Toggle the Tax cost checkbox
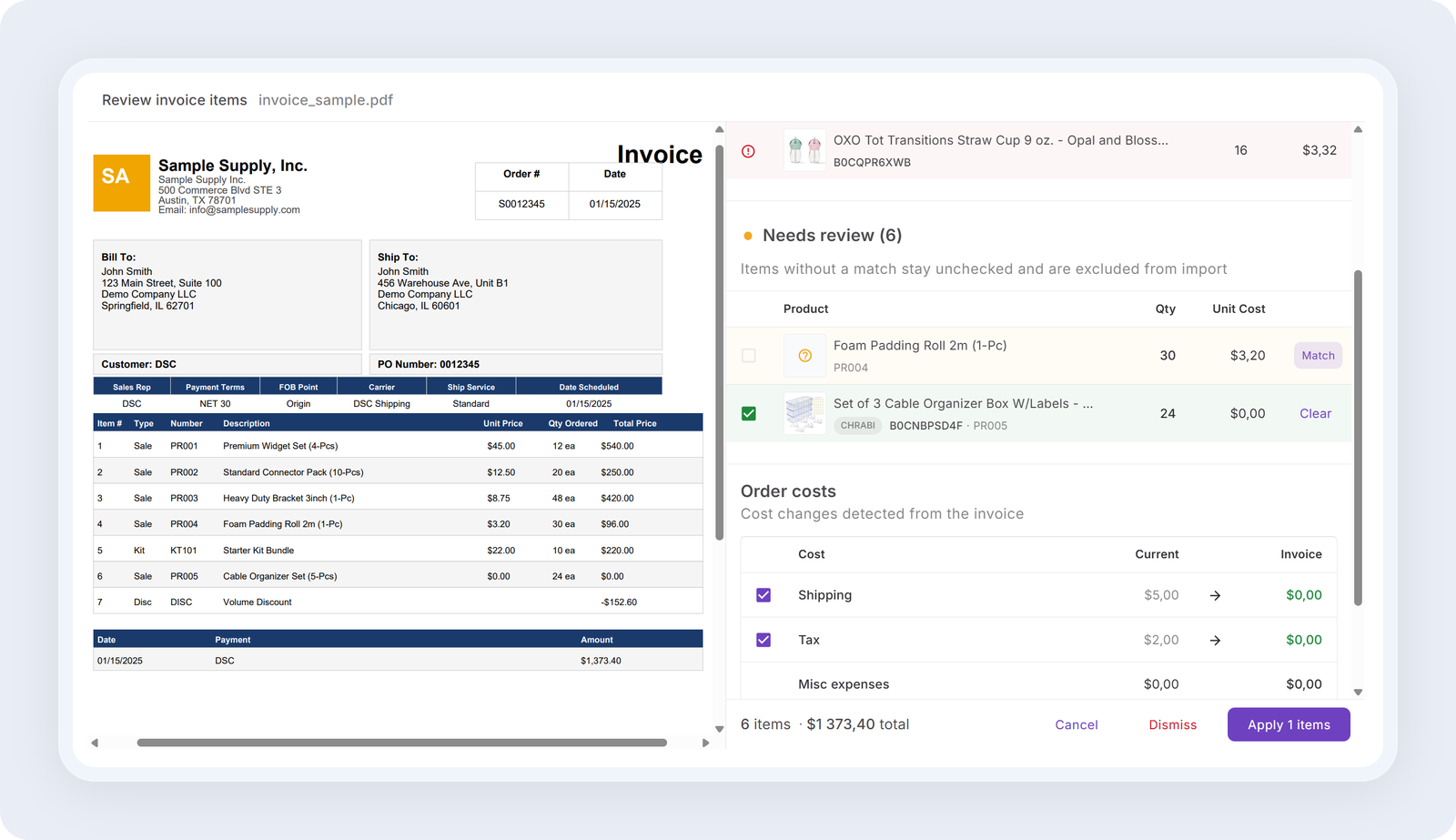This screenshot has width=1456, height=840. pos(763,640)
